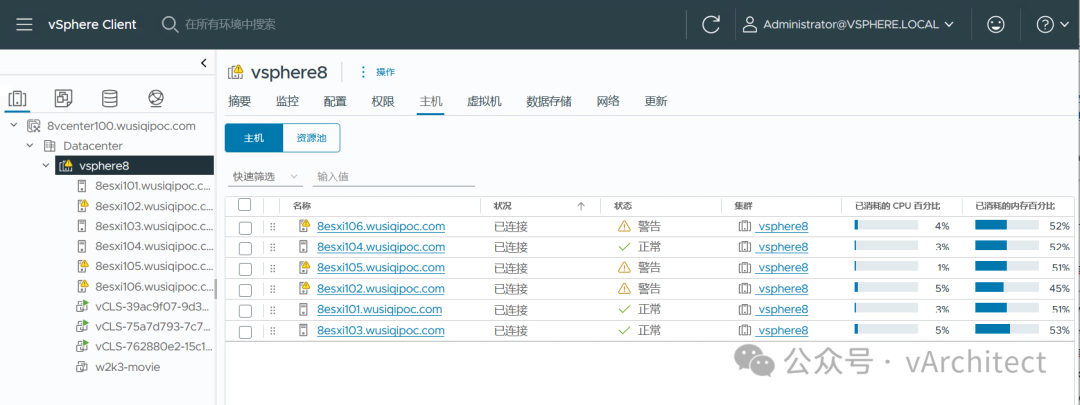Screen dimensions: 1080x405
Task: Open the 摘要 tab
Action: click(x=240, y=102)
